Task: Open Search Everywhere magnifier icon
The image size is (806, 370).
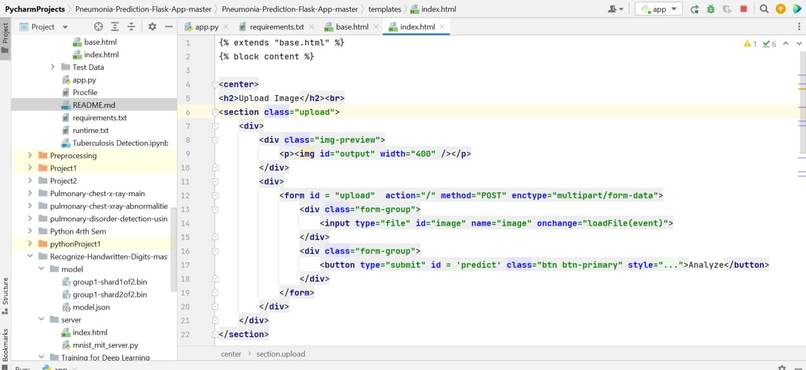Action: pyautogui.click(x=764, y=9)
